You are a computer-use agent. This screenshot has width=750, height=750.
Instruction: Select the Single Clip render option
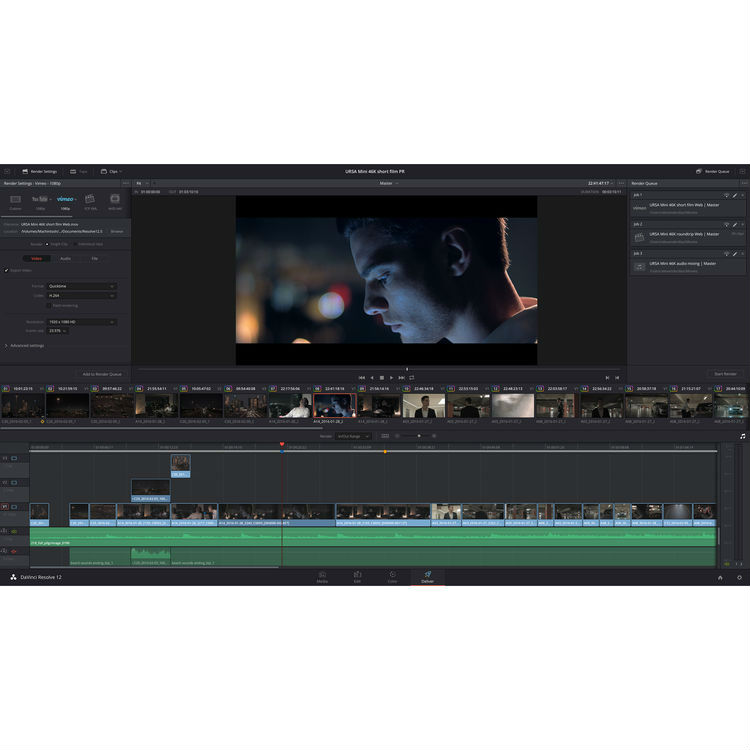(57, 244)
